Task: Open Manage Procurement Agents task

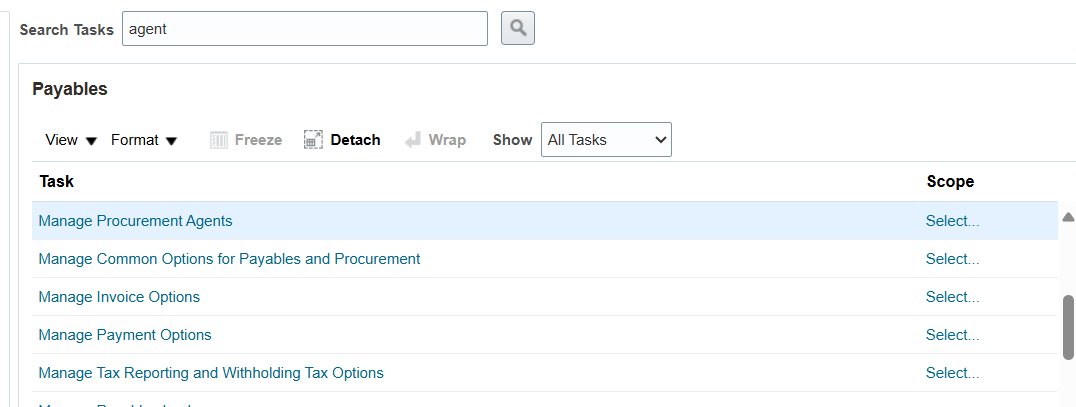Action: click(135, 221)
